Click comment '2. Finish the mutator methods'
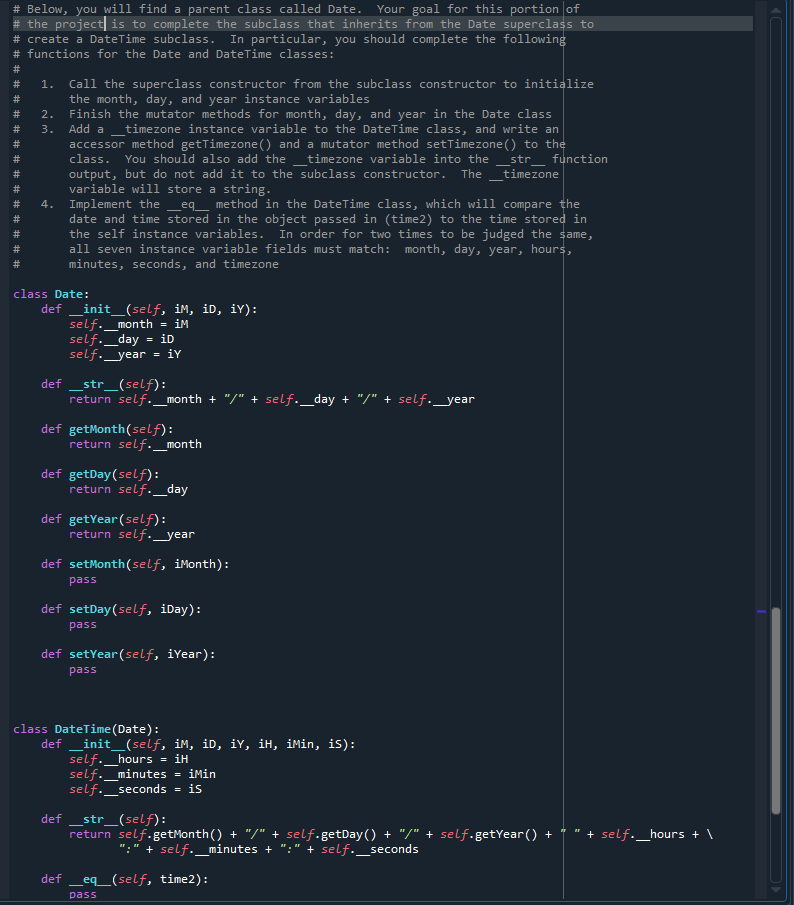794x905 pixels. pyautogui.click(x=296, y=114)
